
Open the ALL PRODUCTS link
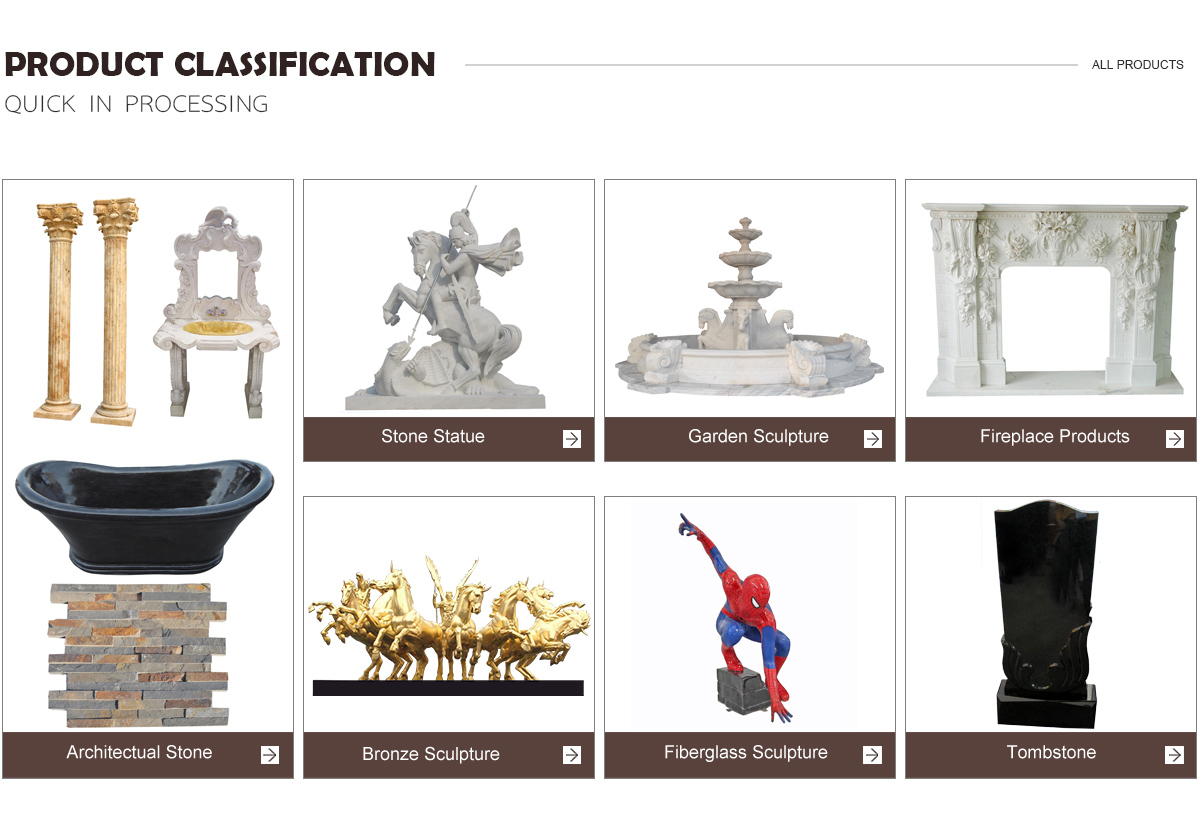pos(1137,65)
